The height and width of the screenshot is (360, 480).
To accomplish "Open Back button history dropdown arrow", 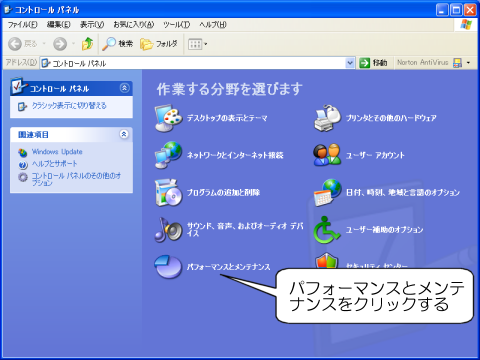I will pos(44,44).
